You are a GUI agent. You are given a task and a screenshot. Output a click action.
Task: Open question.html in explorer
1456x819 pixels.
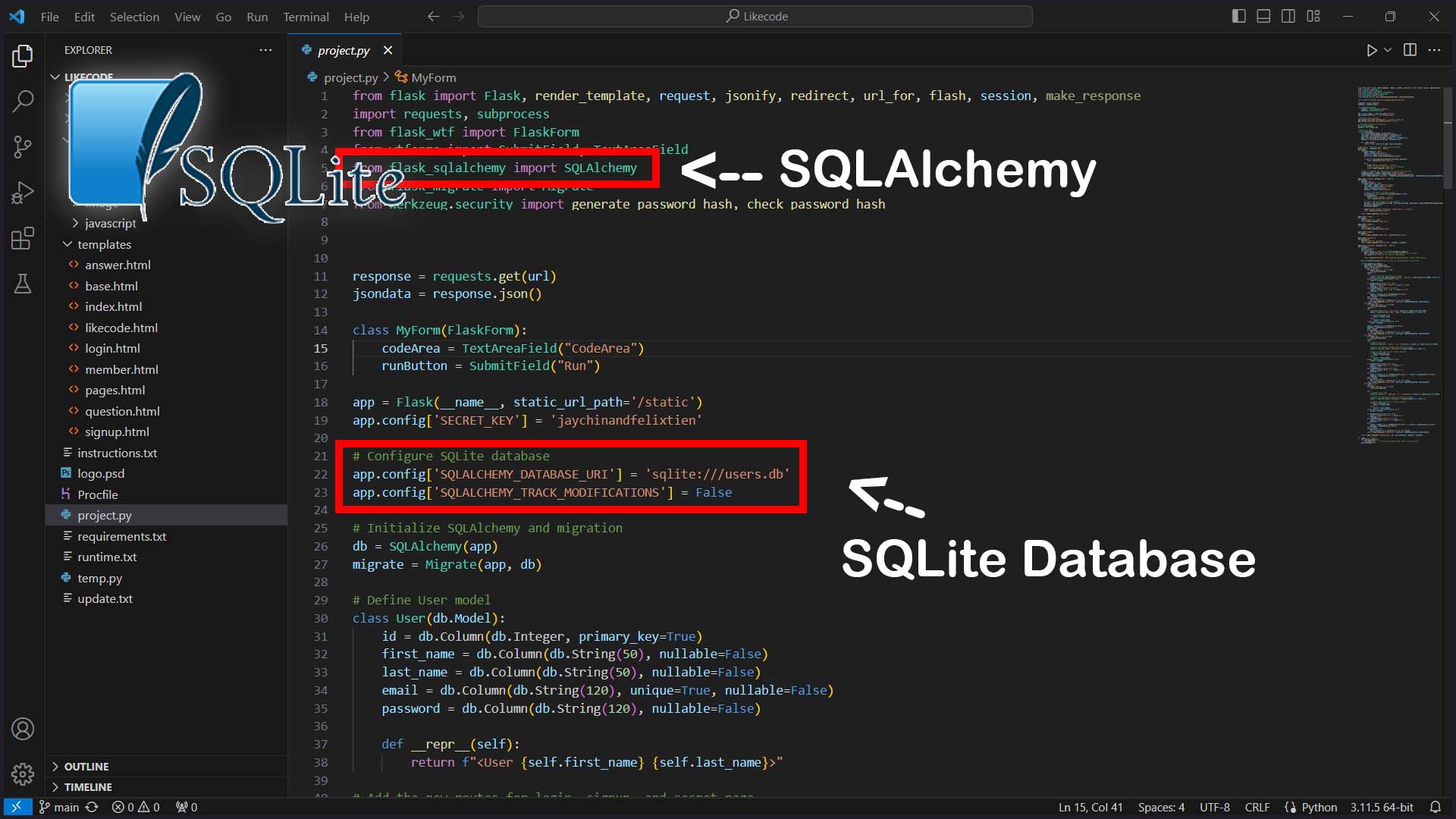point(122,411)
